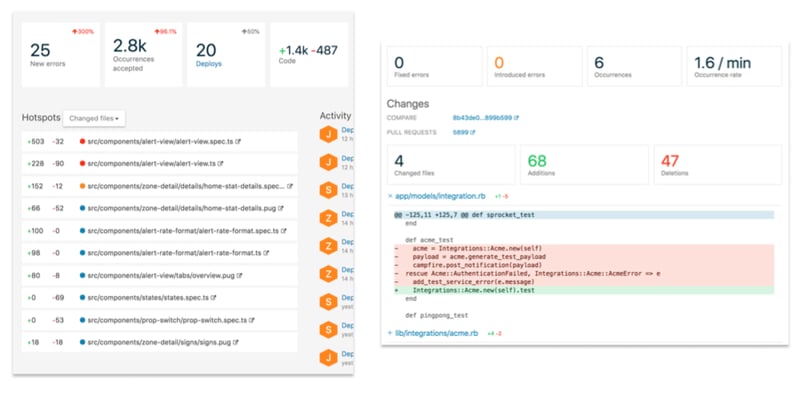This screenshot has height=396, width=800.
Task: Open lib/integrations/acme.rb file name
Action: (x=437, y=333)
